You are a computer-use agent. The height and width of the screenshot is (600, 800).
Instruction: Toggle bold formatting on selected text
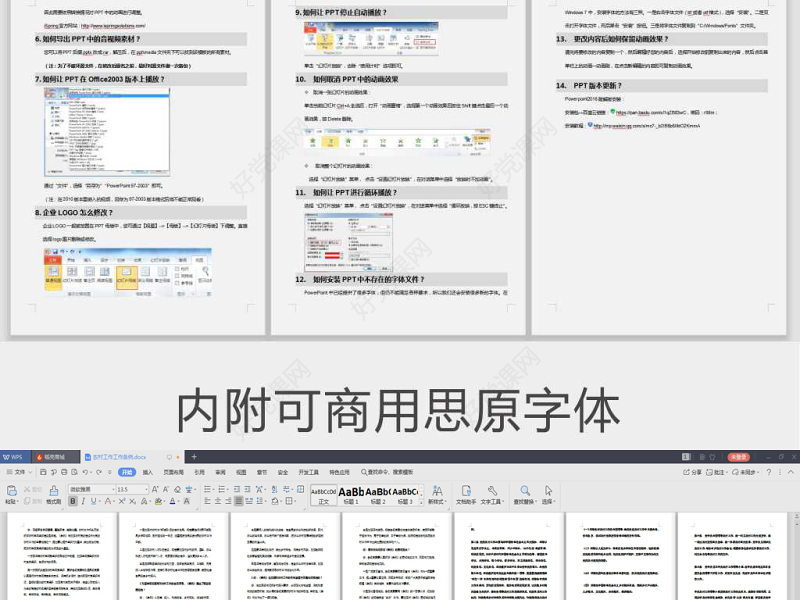[x=72, y=501]
